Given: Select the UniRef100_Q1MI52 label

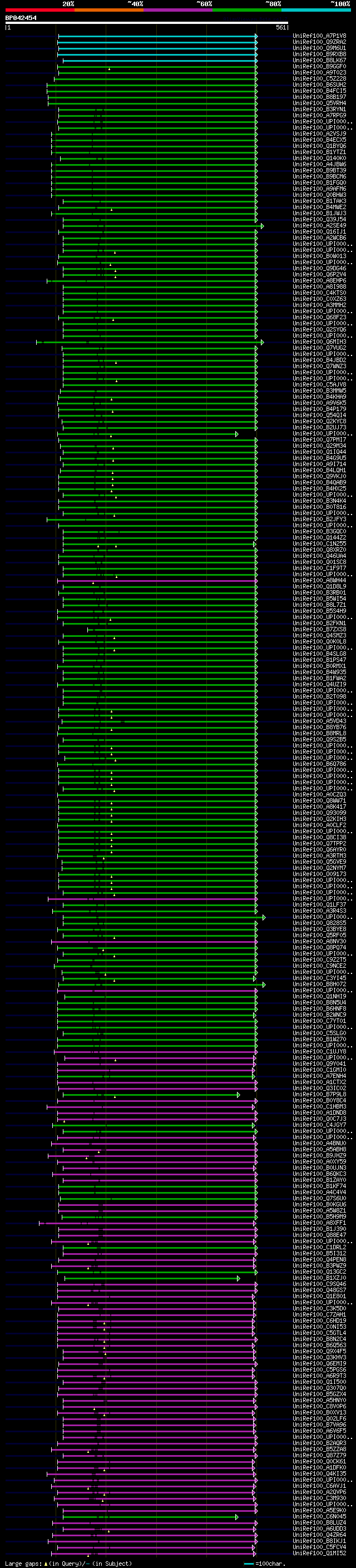Looking at the screenshot, I should tap(319, 1553).
